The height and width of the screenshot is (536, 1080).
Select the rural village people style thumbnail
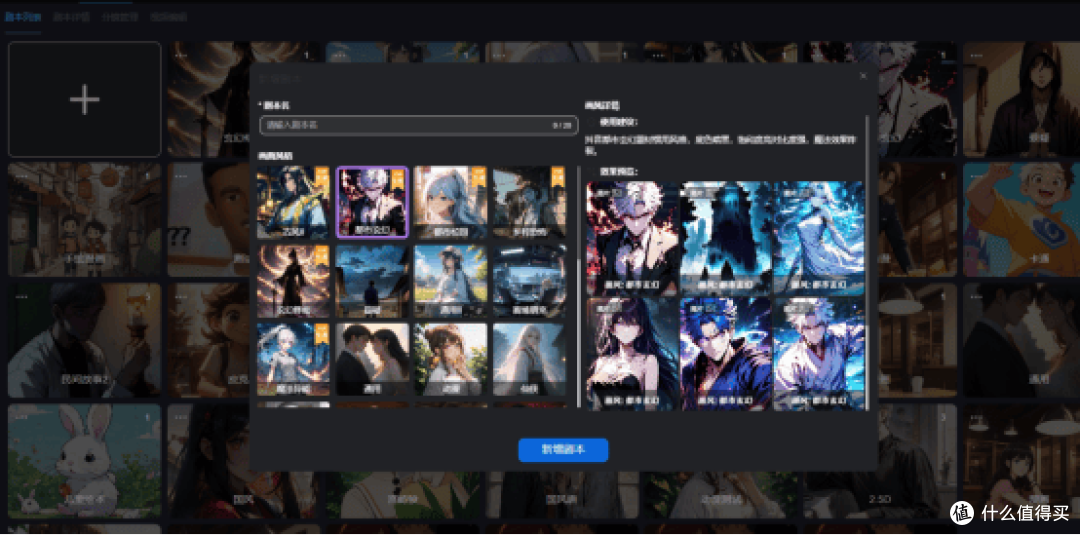[x=530, y=203]
